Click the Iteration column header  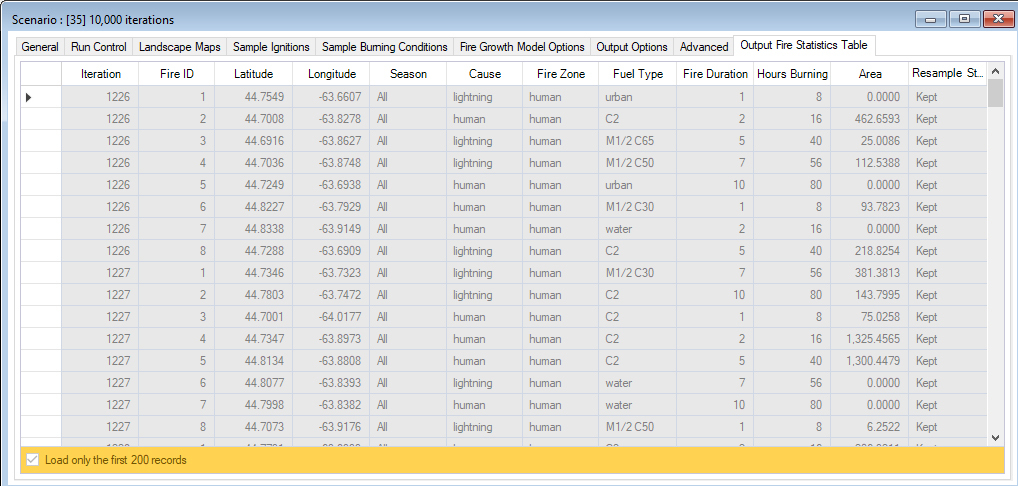pos(101,74)
